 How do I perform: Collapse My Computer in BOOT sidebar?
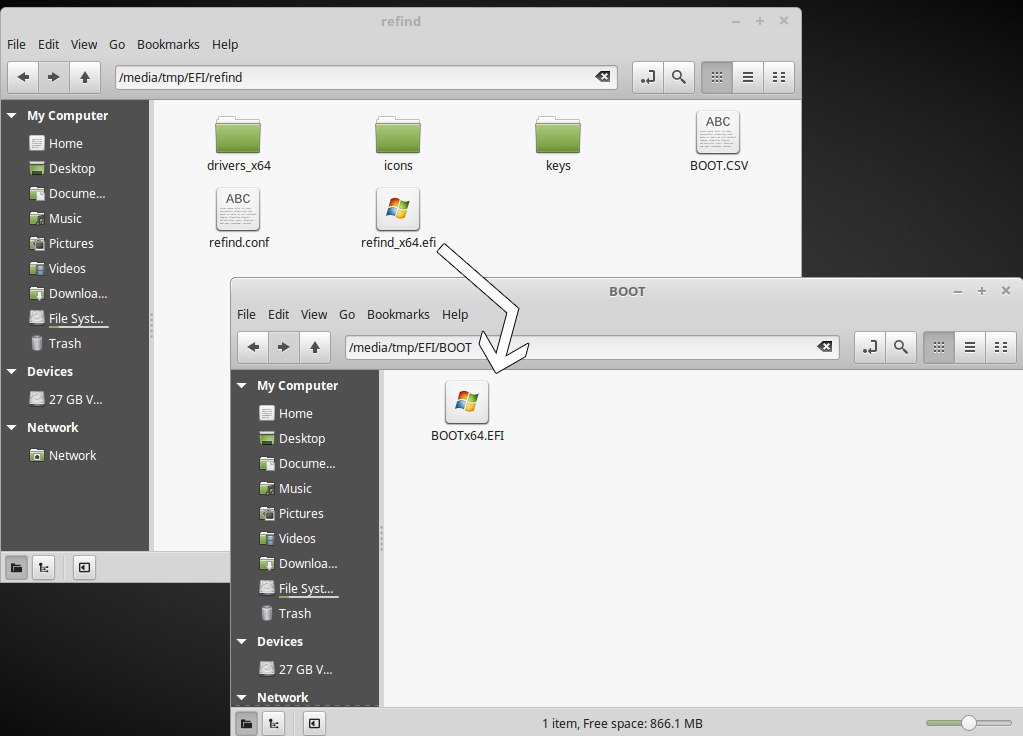(x=241, y=386)
